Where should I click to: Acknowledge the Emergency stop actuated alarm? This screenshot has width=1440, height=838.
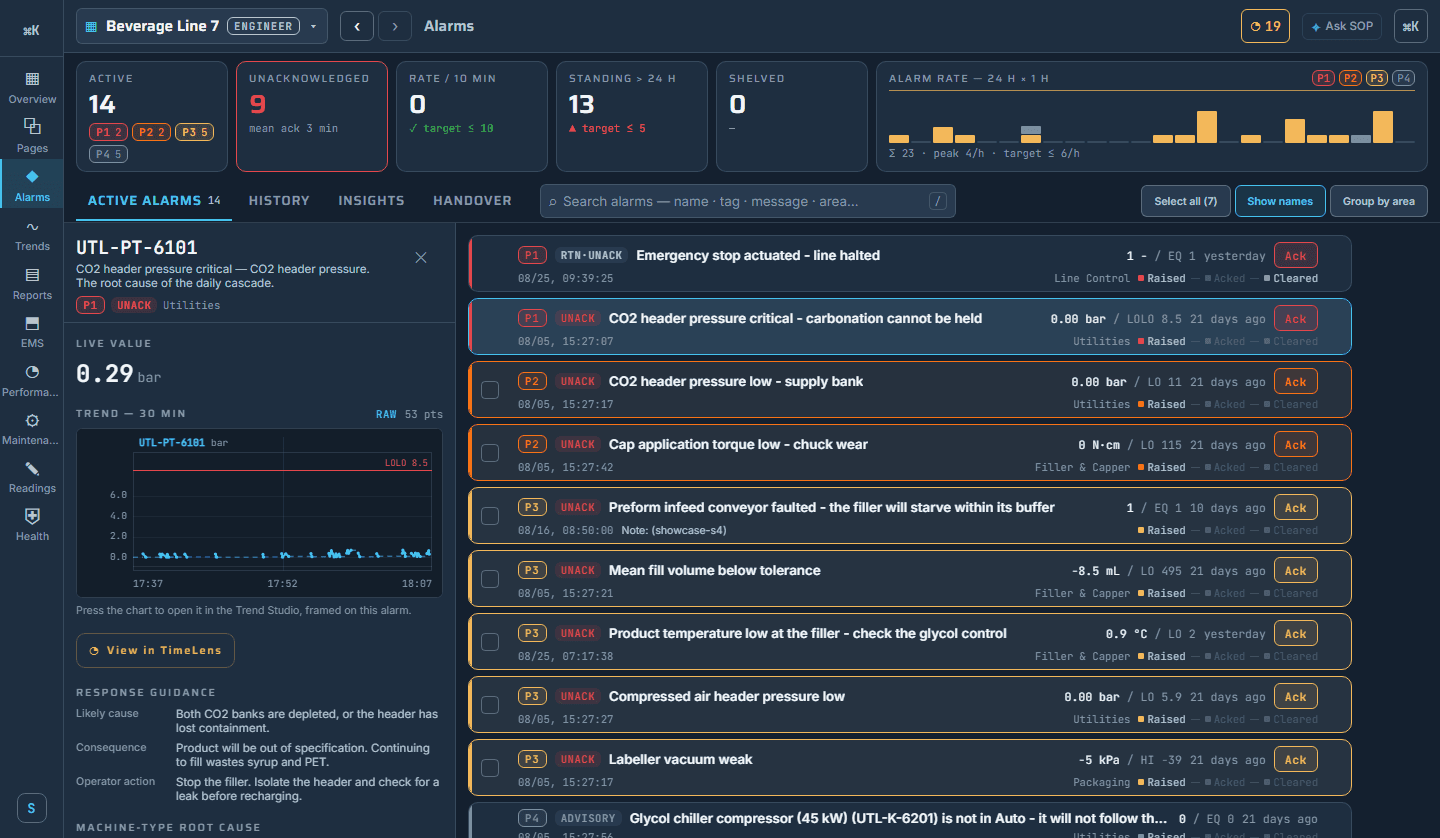coord(1296,256)
